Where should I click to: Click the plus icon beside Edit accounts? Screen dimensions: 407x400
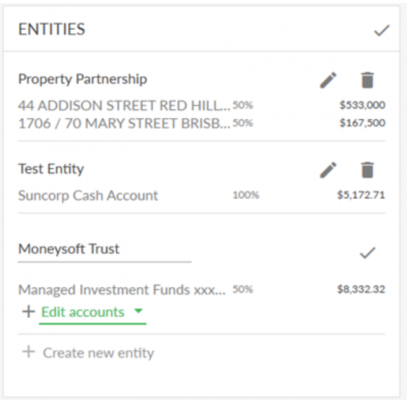(28, 312)
